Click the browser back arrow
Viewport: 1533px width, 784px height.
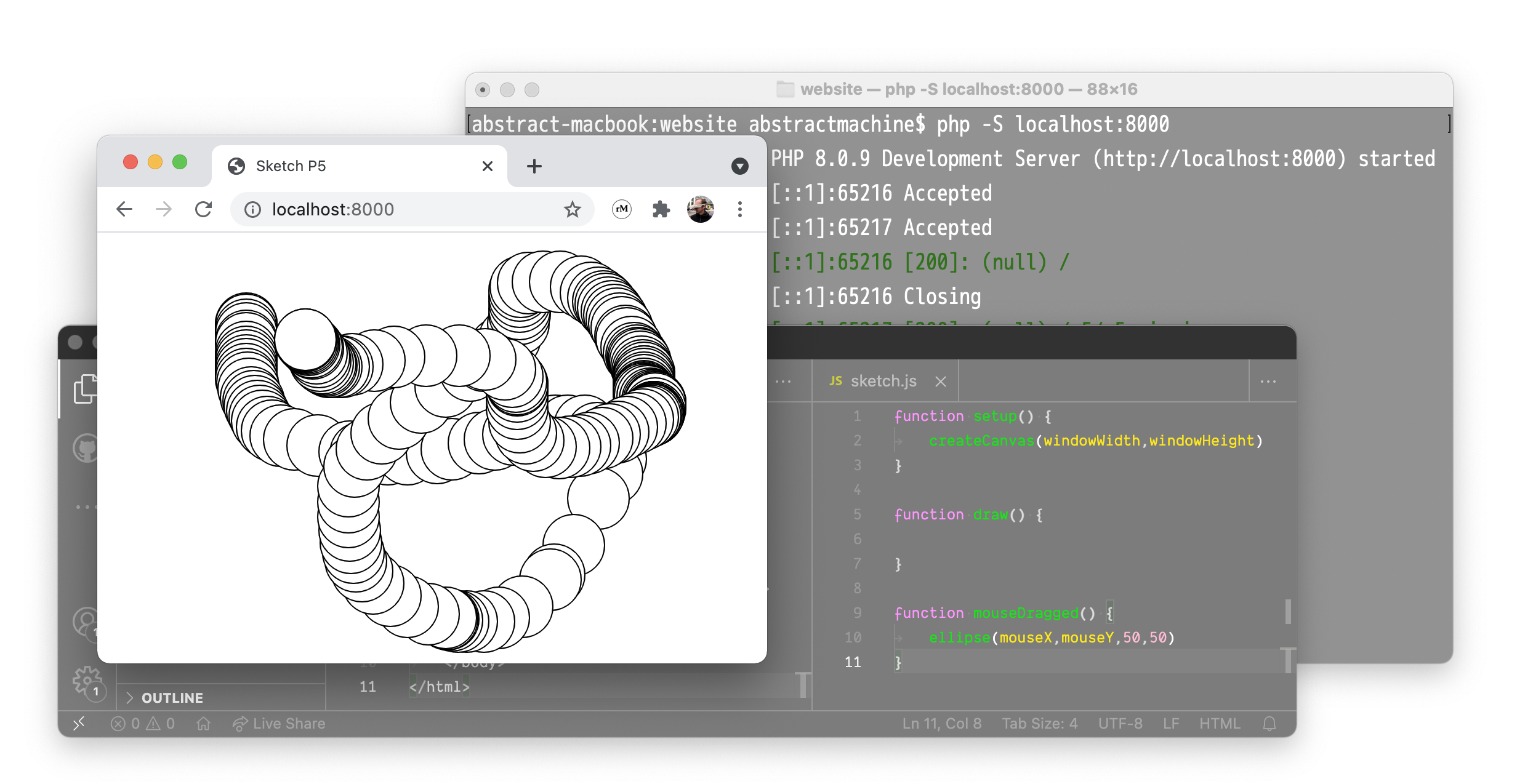tap(124, 209)
